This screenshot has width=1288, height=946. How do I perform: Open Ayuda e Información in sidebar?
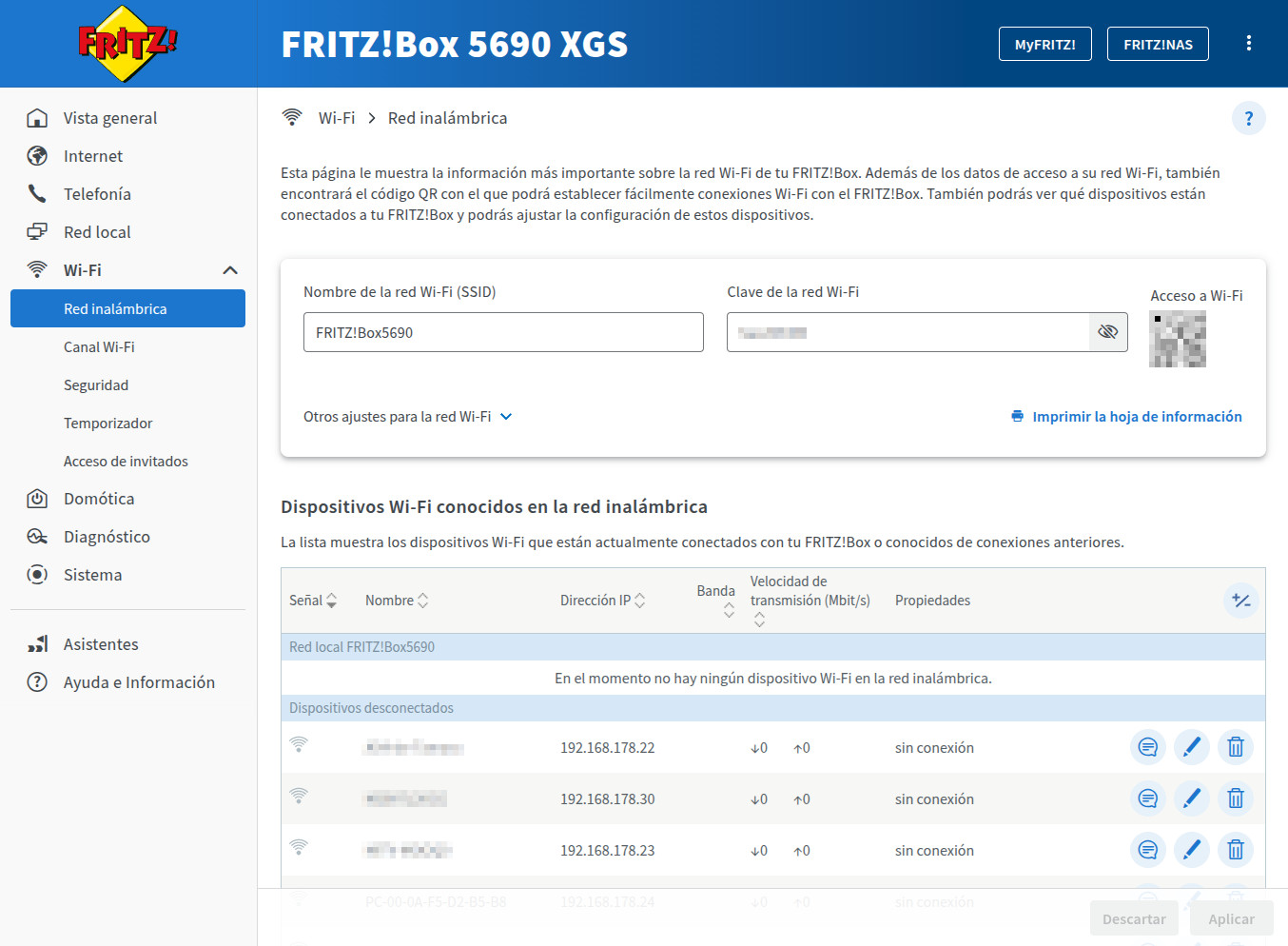point(127,682)
